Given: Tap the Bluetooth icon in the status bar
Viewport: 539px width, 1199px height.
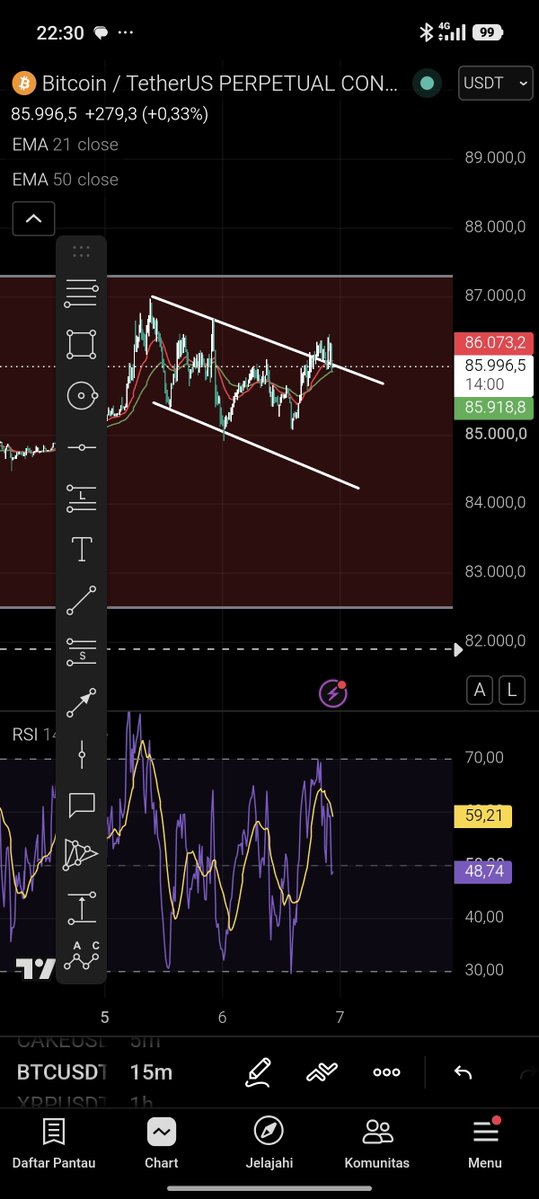Looking at the screenshot, I should coord(427,32).
